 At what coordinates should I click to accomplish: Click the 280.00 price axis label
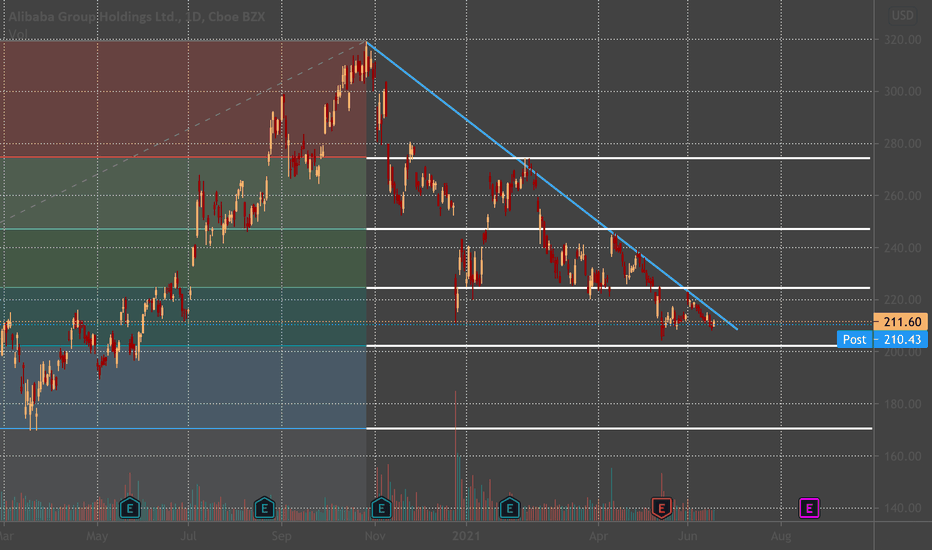[902, 143]
